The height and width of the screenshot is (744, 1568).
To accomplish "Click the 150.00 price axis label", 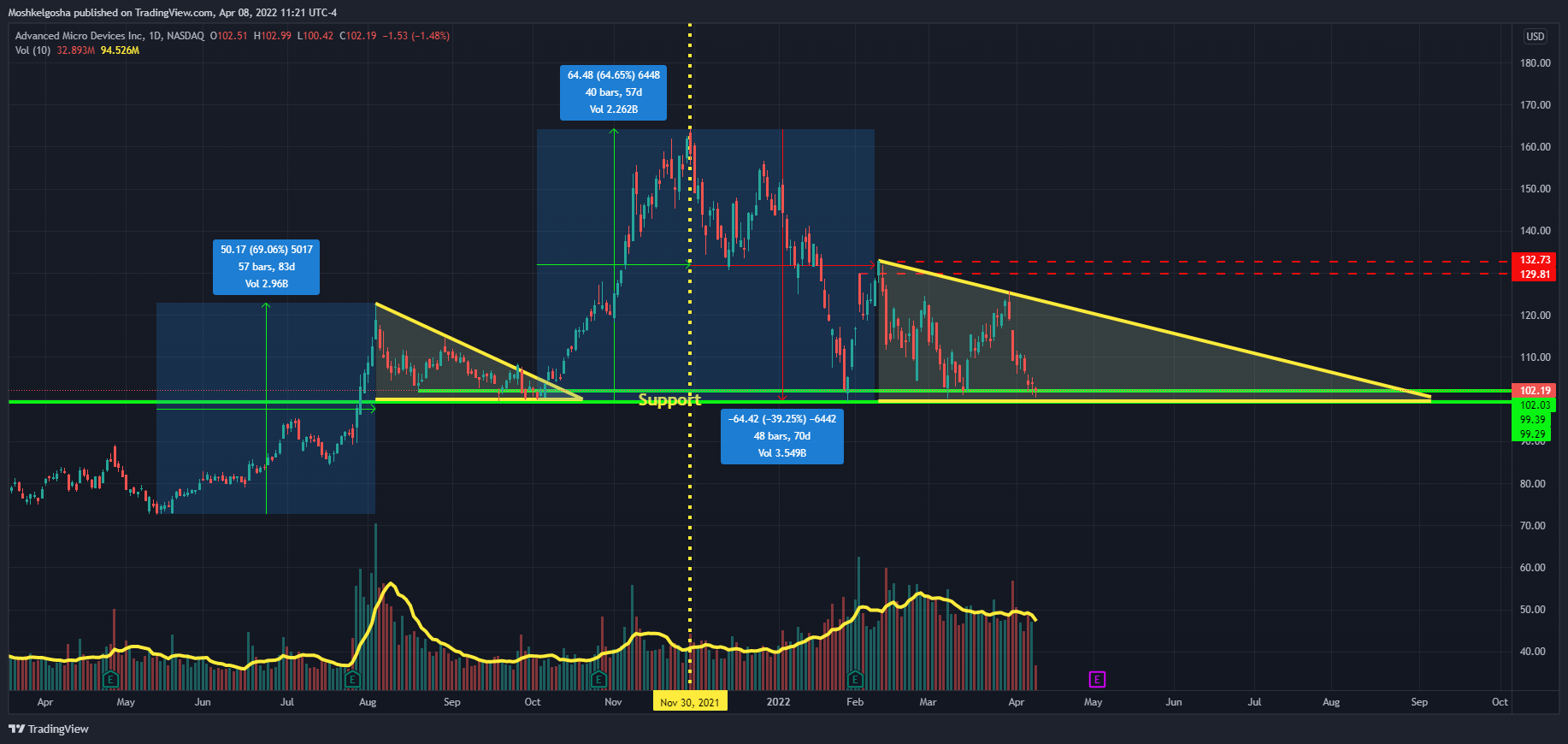I will 1536,189.
